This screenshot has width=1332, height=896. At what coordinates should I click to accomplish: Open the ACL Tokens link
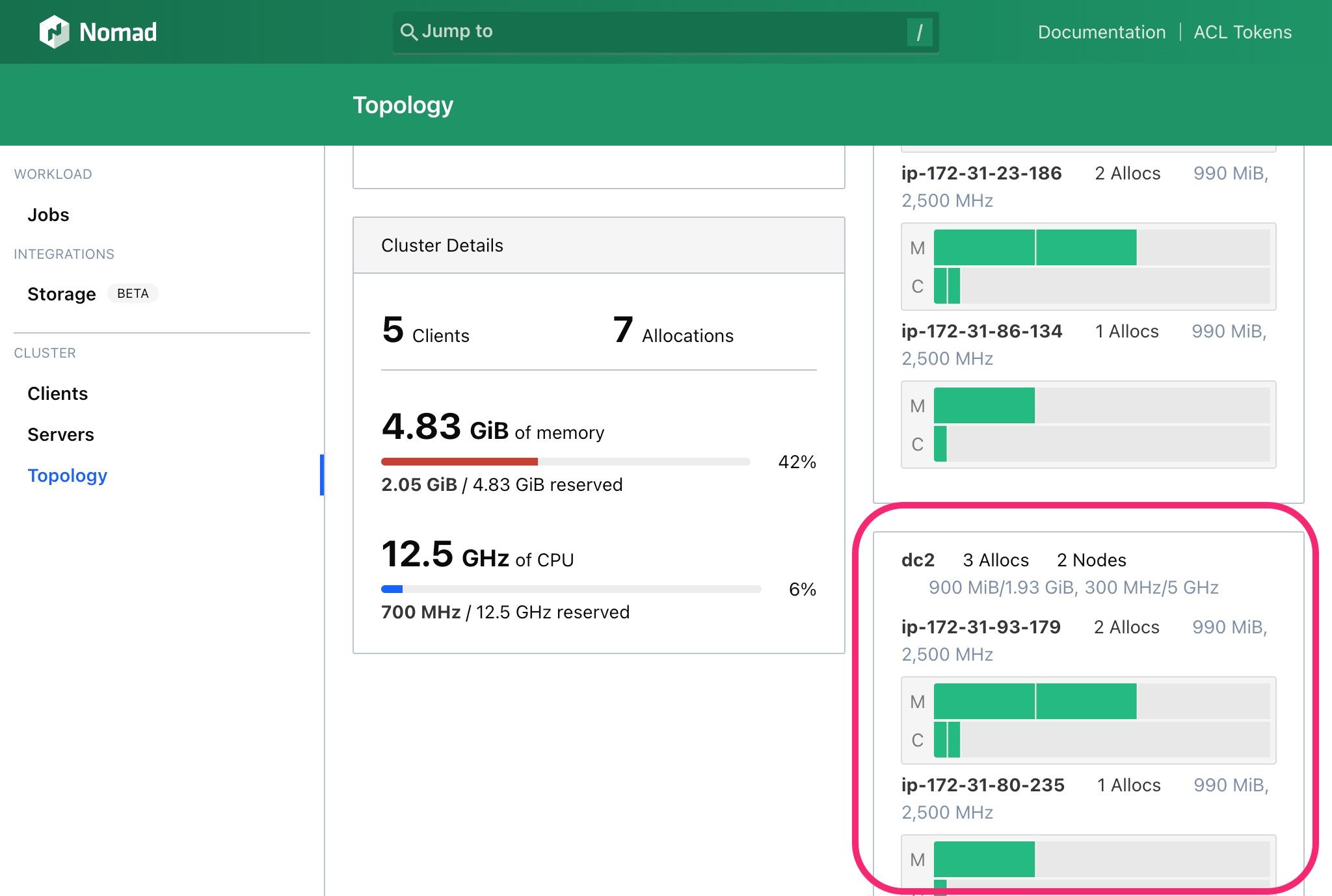(x=1242, y=32)
